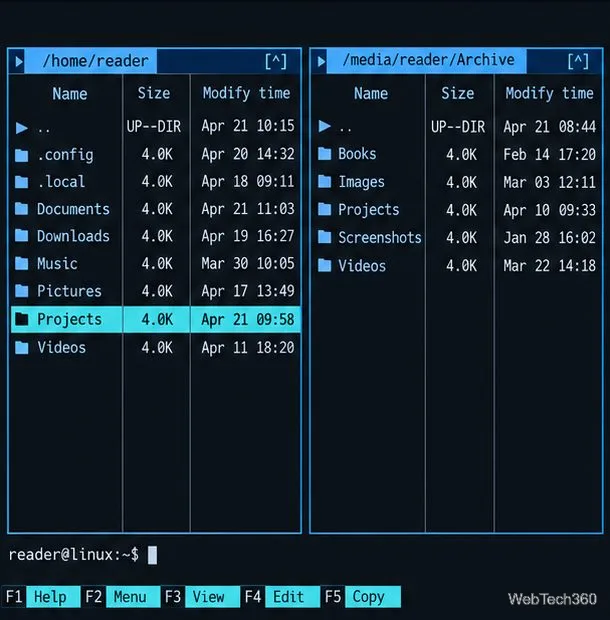
Task: Select the Screenshots folder name
Action: click(x=380, y=237)
